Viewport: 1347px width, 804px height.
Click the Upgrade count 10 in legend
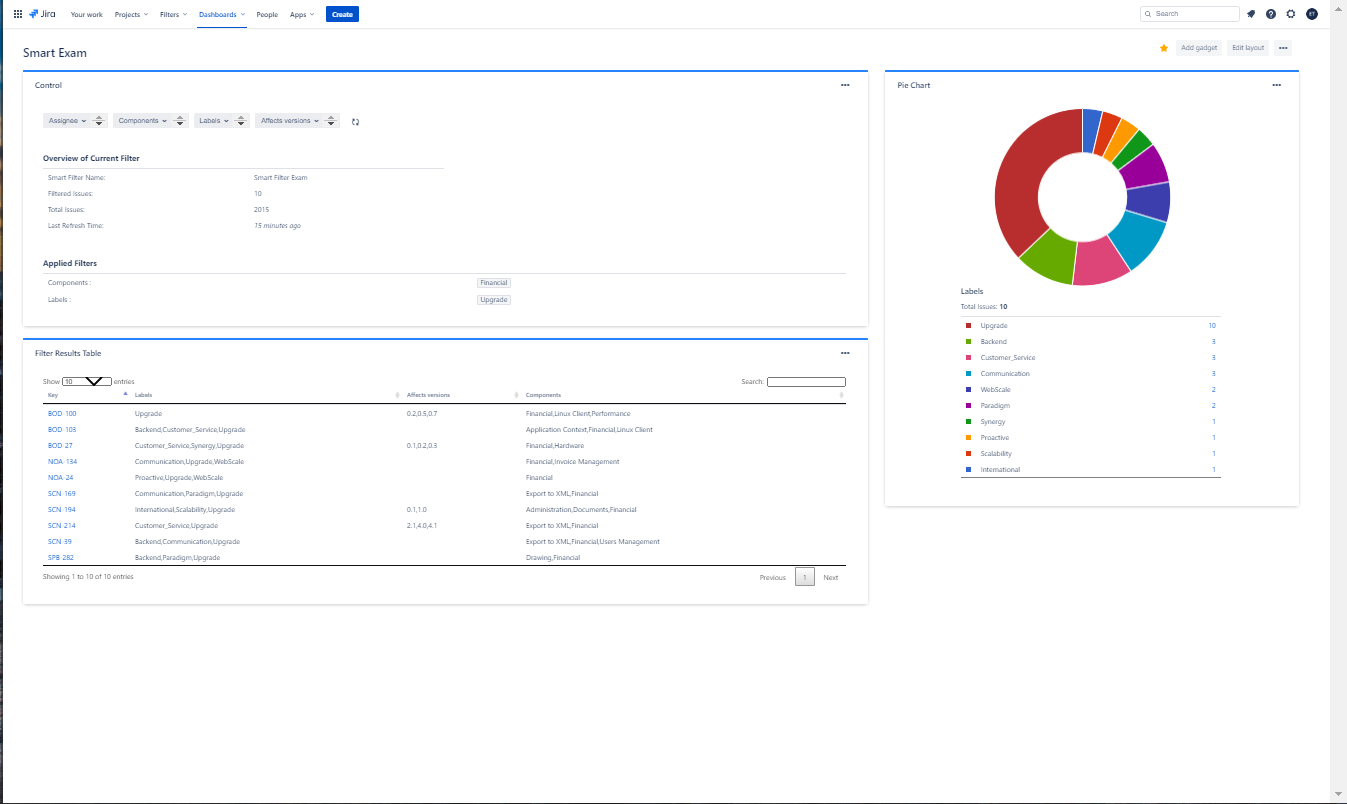[1212, 326]
